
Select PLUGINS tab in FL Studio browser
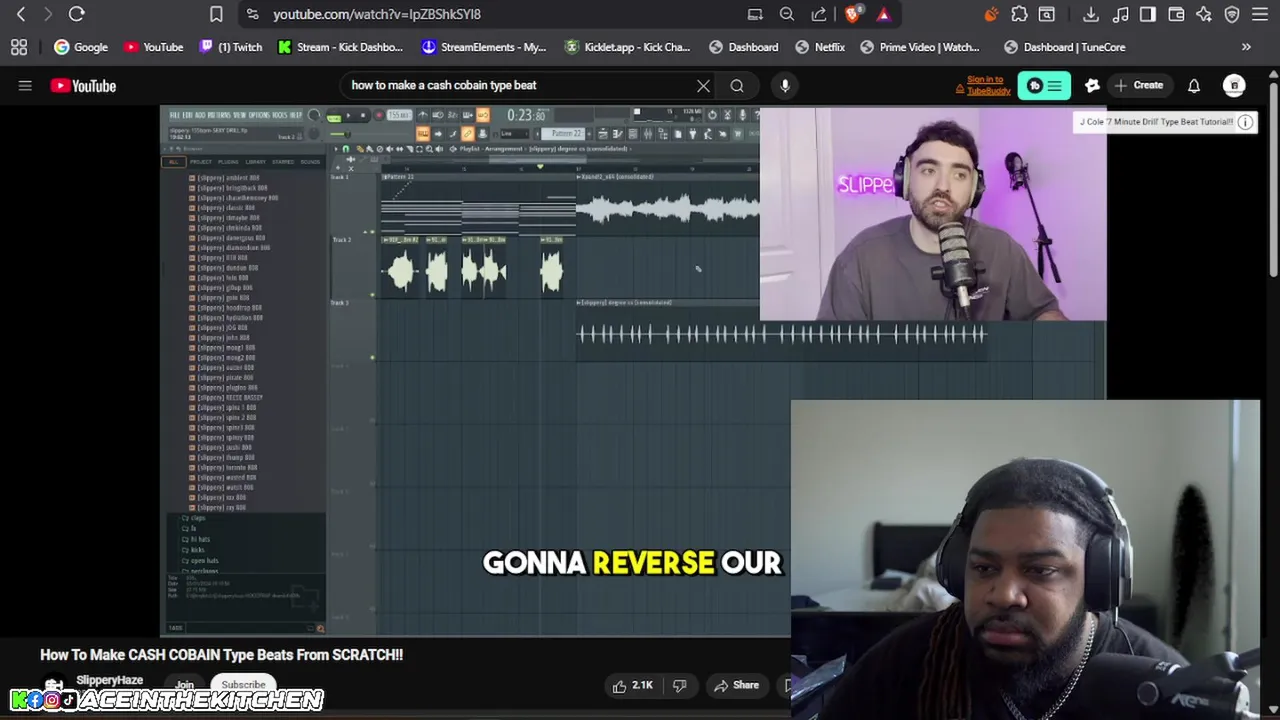228,162
